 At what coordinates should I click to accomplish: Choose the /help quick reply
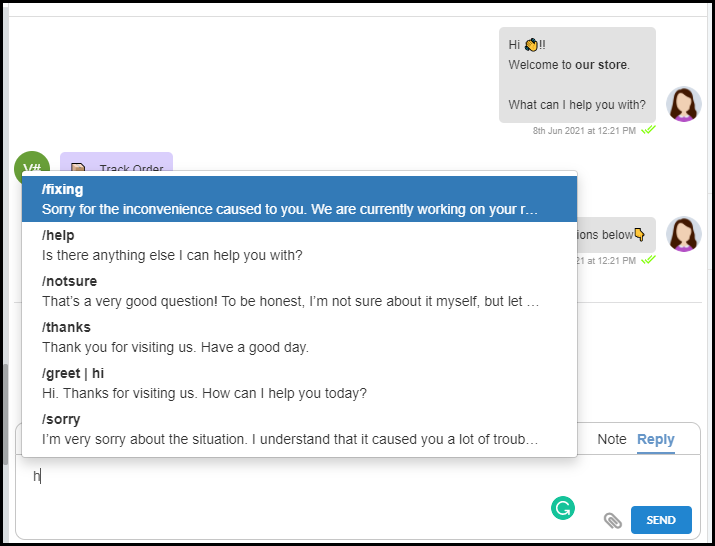(300, 245)
